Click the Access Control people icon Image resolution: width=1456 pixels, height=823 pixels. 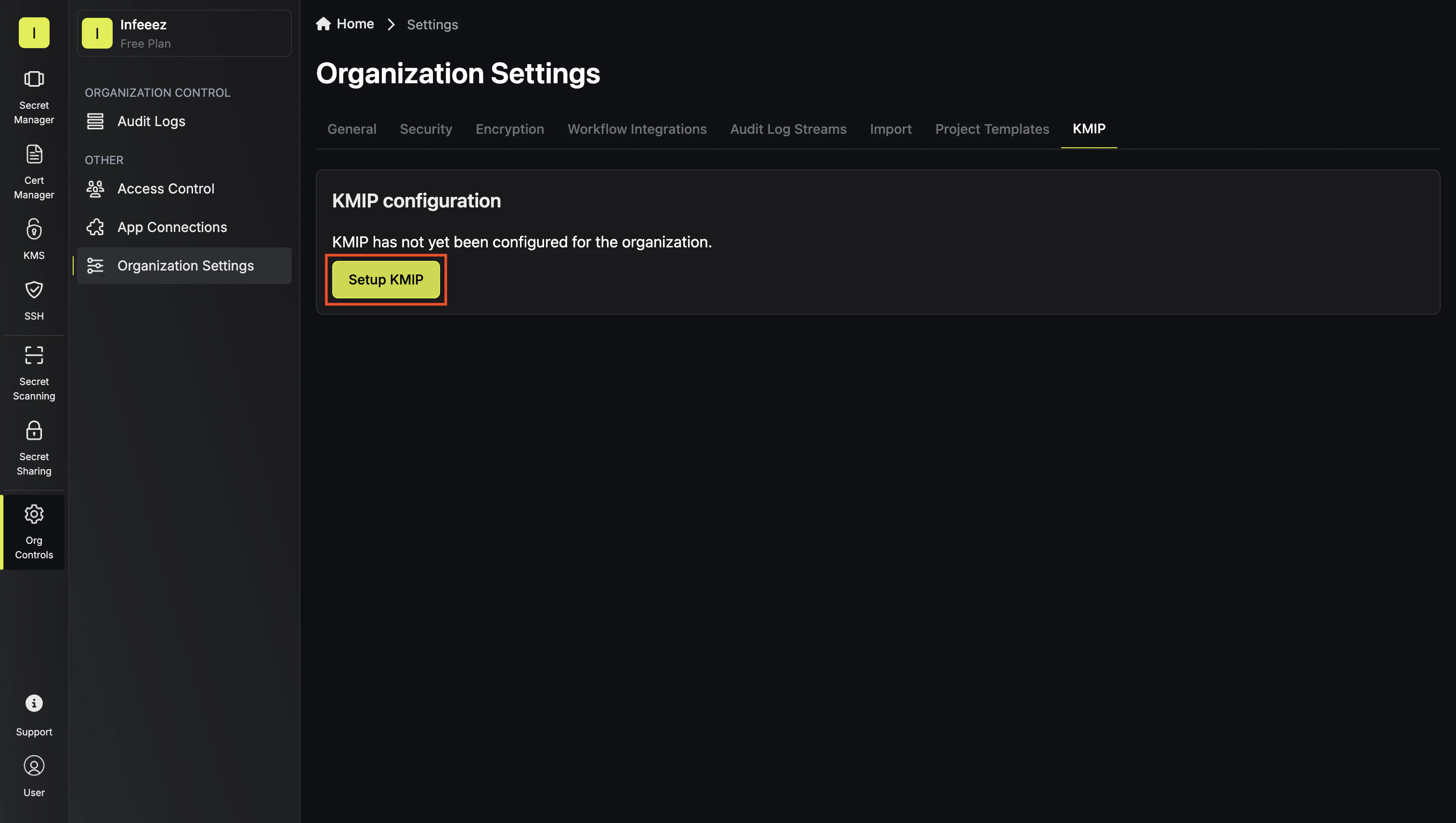[x=95, y=189]
